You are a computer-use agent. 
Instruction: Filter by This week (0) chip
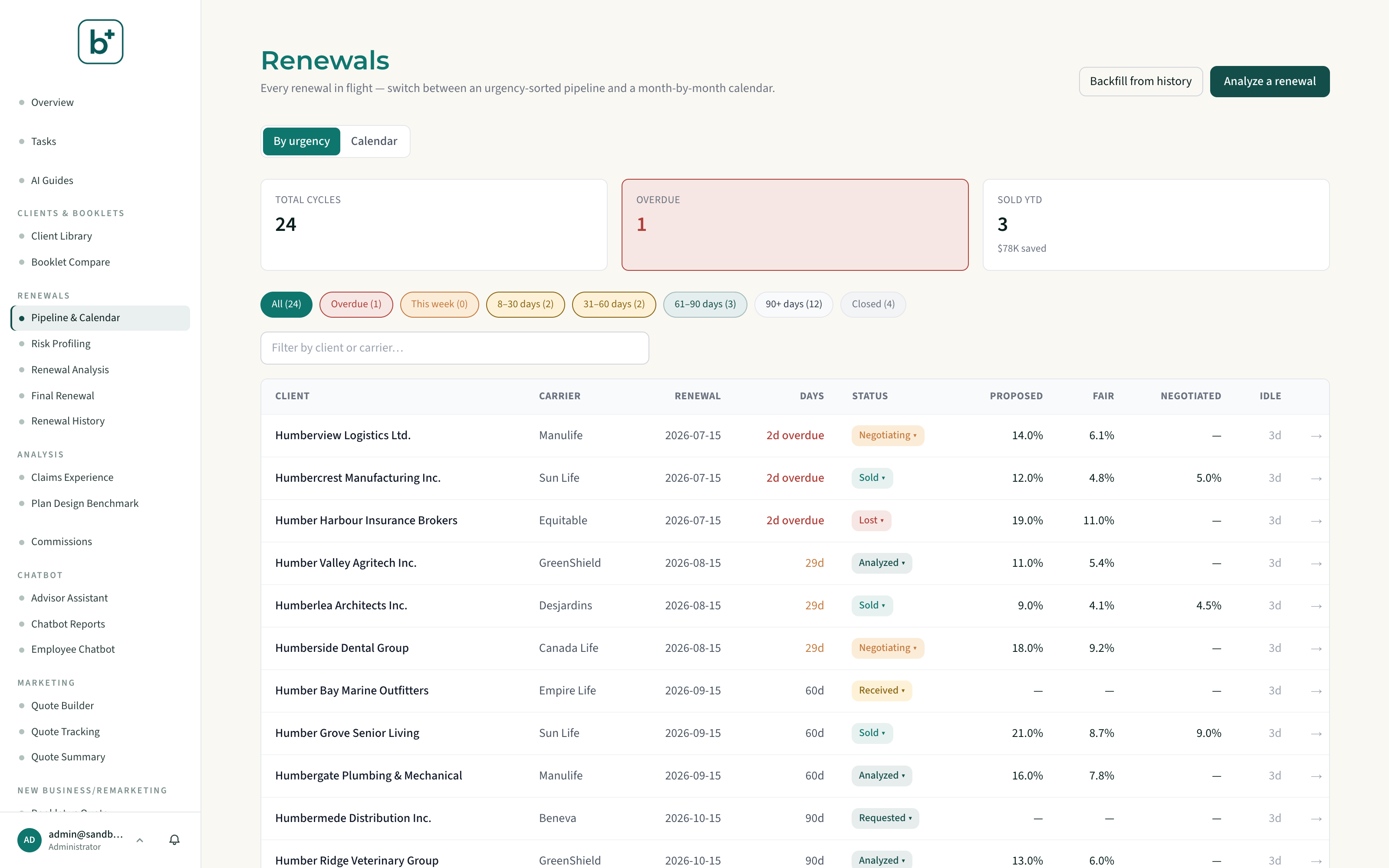click(x=439, y=304)
